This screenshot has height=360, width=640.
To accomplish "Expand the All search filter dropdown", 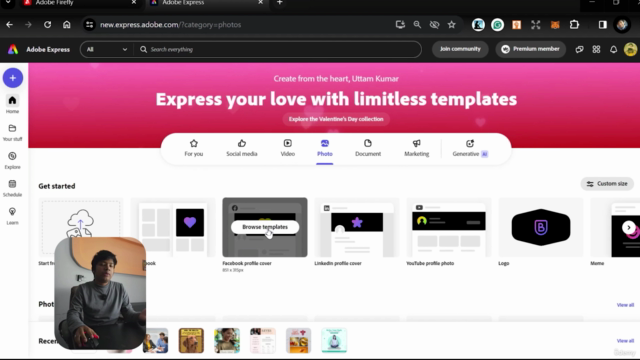I will tap(107, 49).
